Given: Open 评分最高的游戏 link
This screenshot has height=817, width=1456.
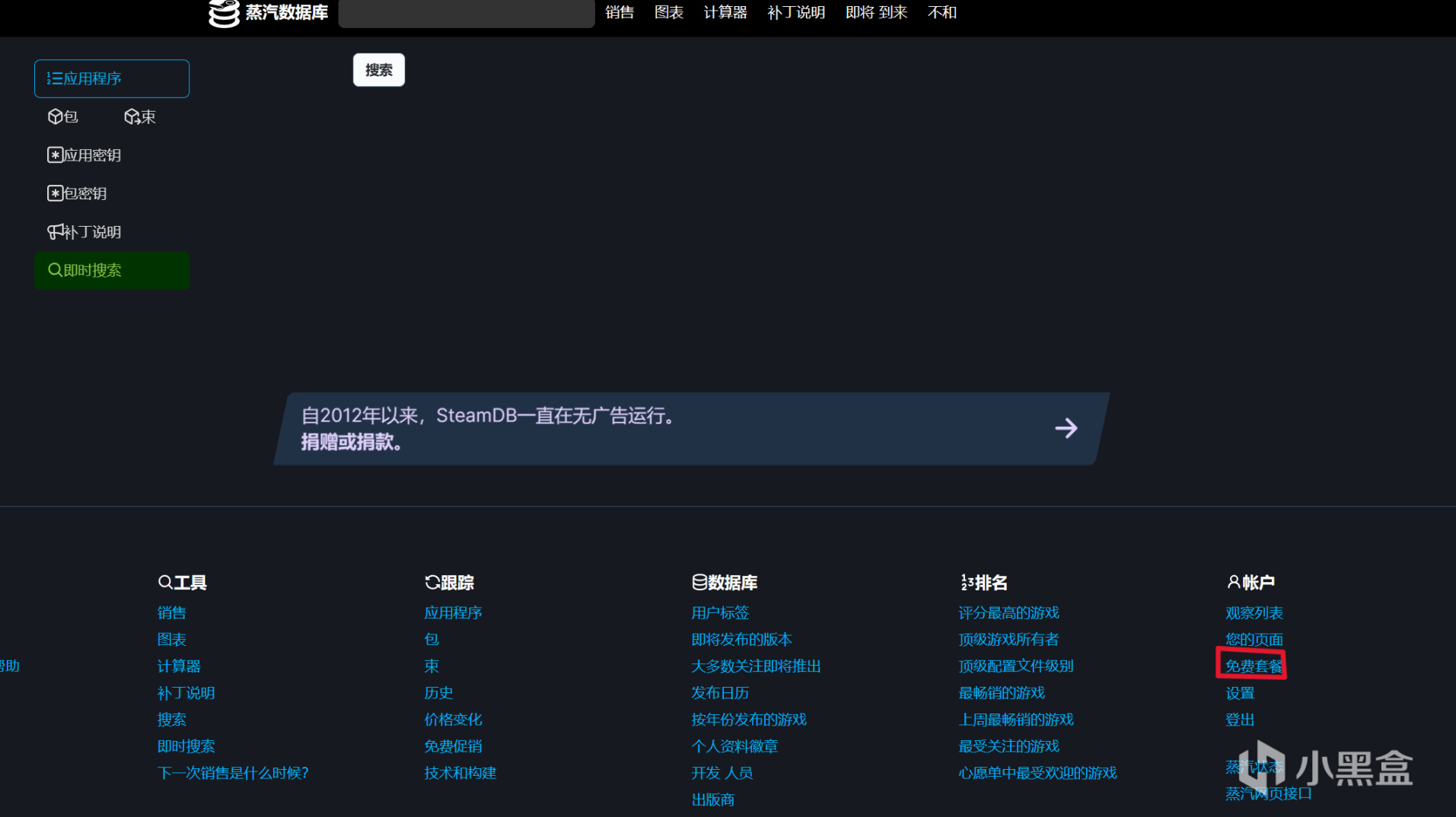Looking at the screenshot, I should point(1008,612).
